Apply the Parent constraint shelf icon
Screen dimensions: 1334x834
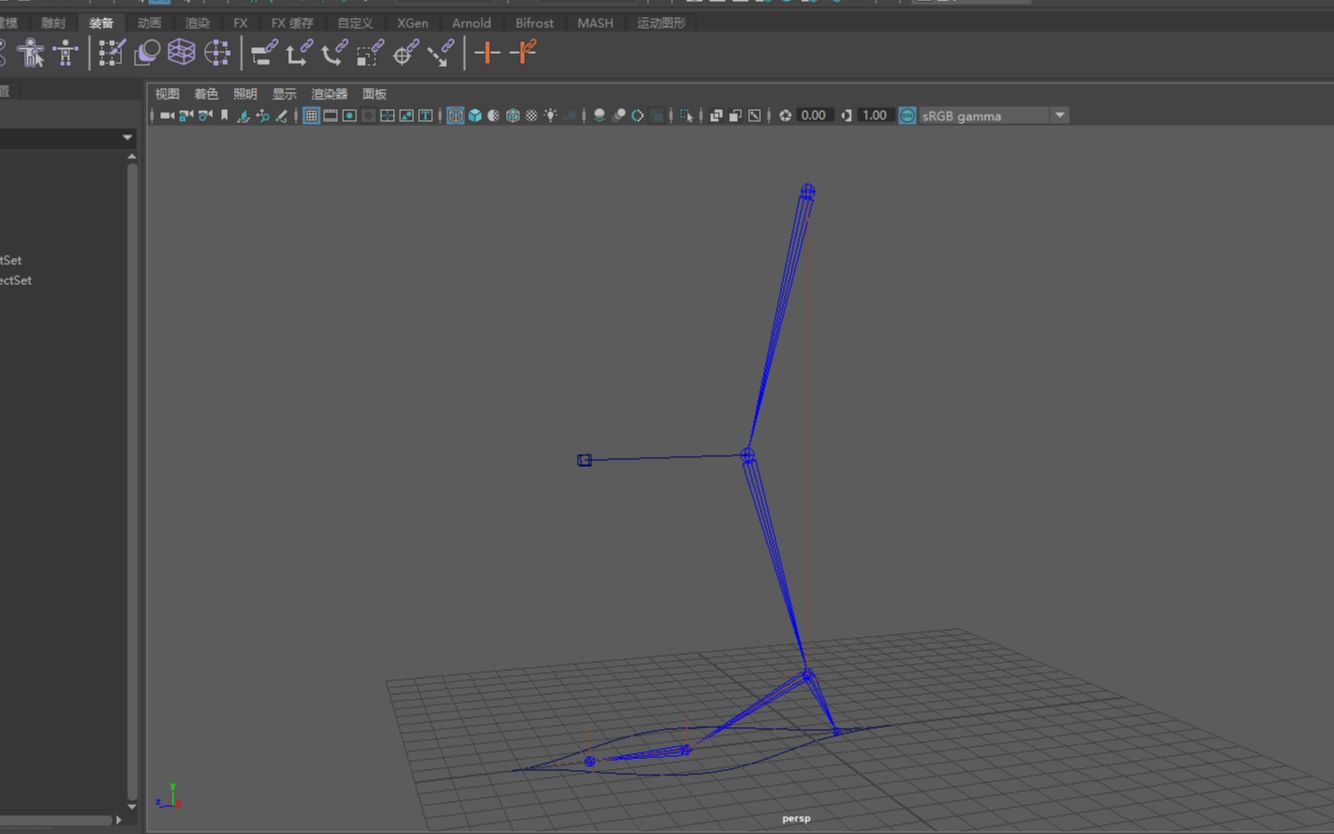(x=265, y=52)
